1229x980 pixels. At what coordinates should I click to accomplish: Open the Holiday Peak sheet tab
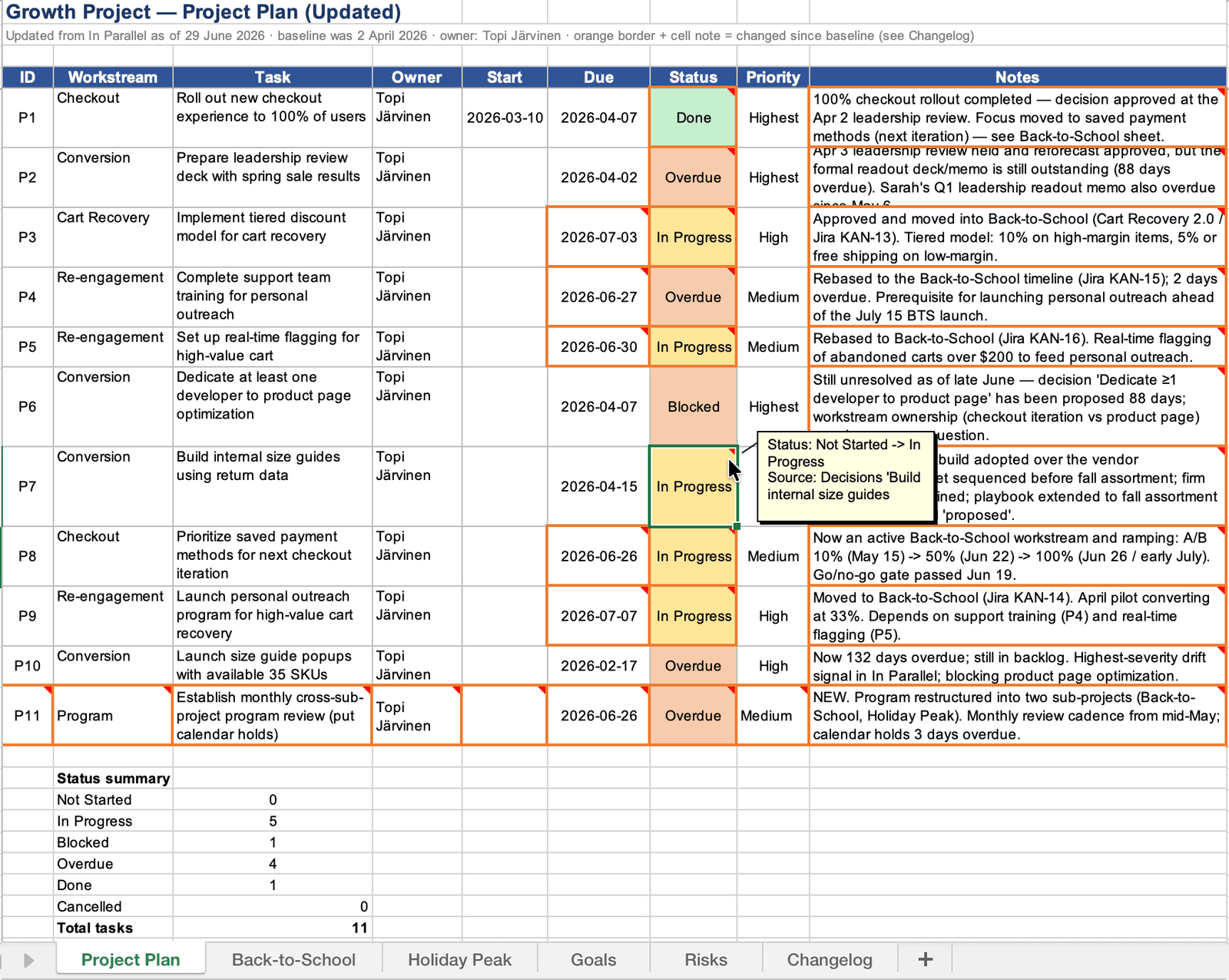click(459, 959)
